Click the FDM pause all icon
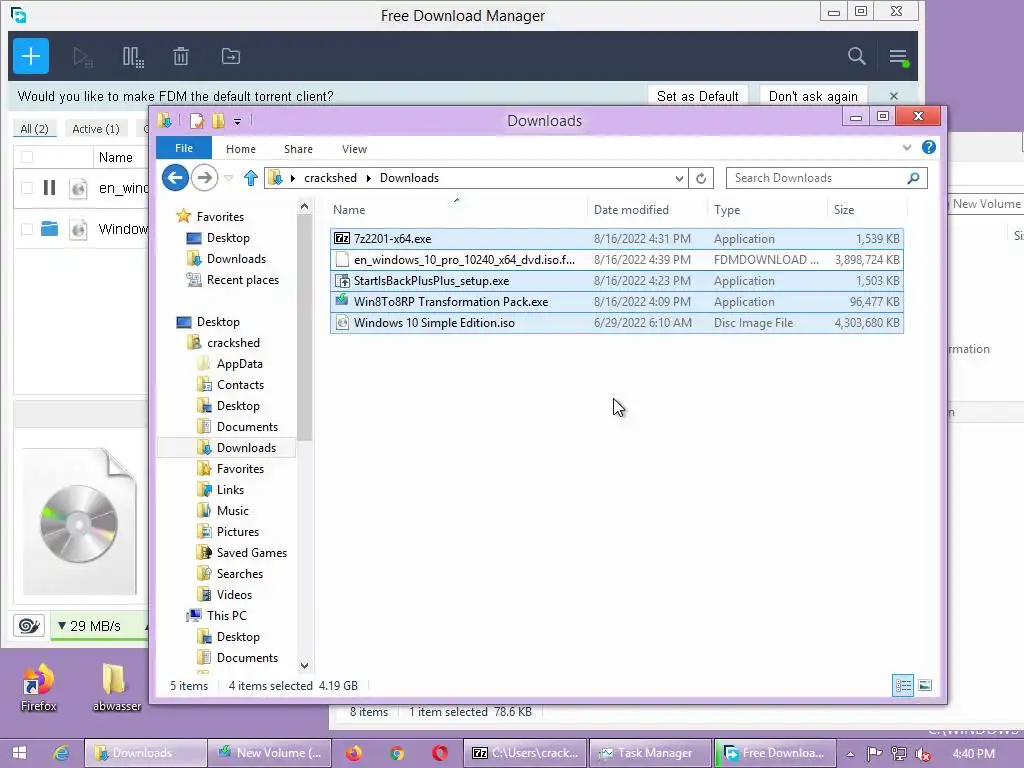The width and height of the screenshot is (1024, 768). click(133, 57)
